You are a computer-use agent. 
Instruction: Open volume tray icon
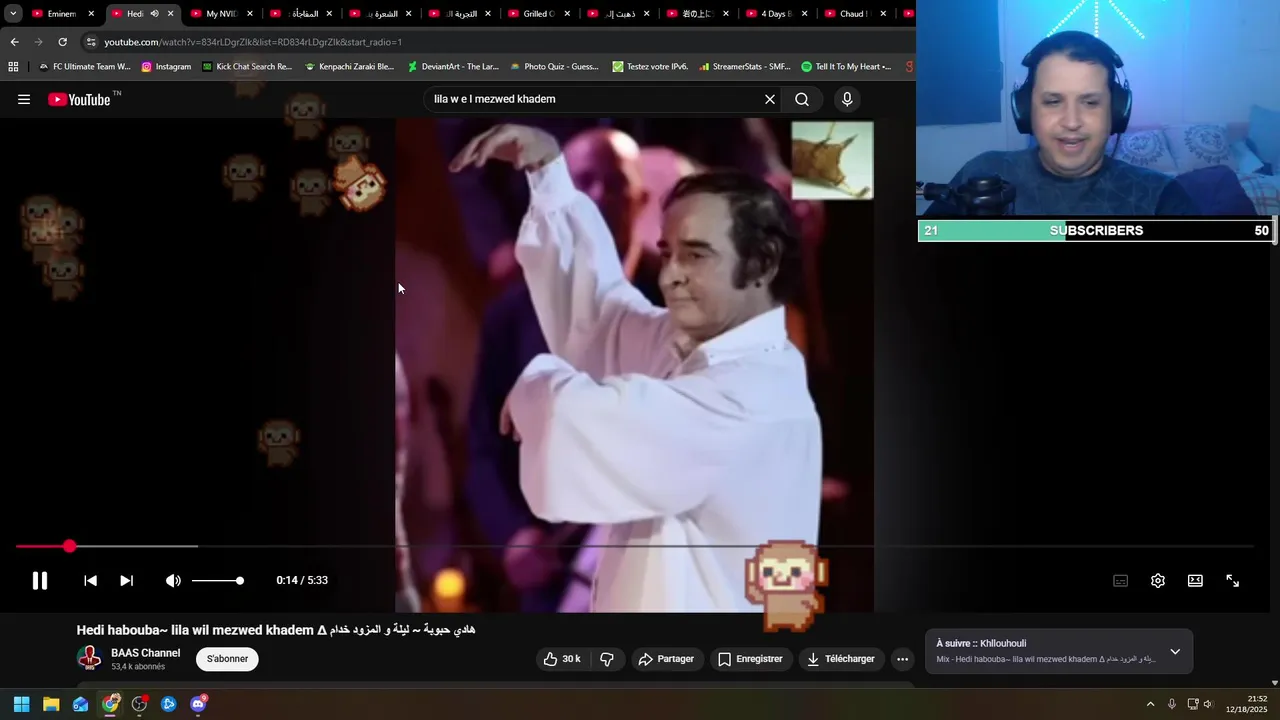click(x=1208, y=704)
